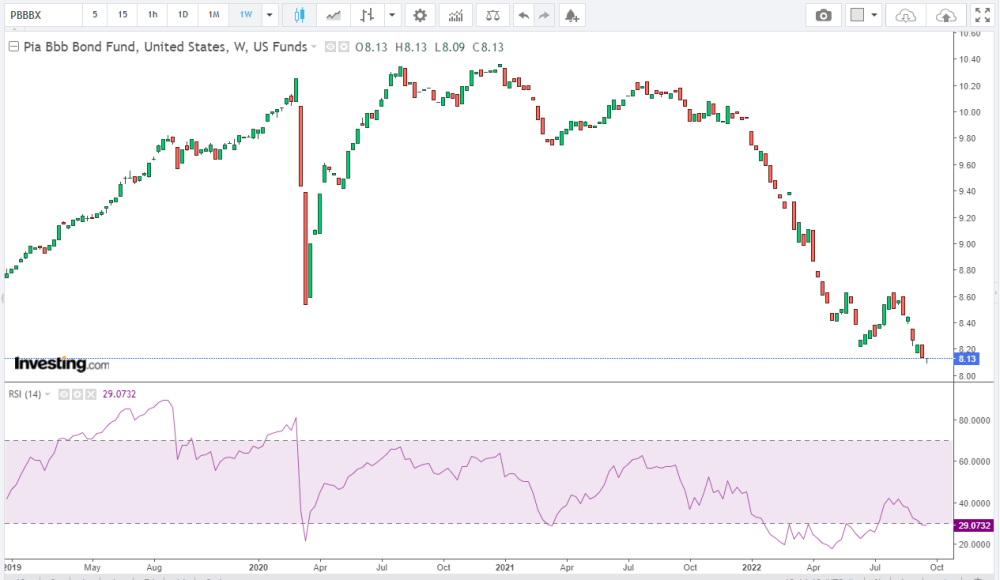Collapse the Pia Bbb Bond Fund legend

tap(13, 47)
